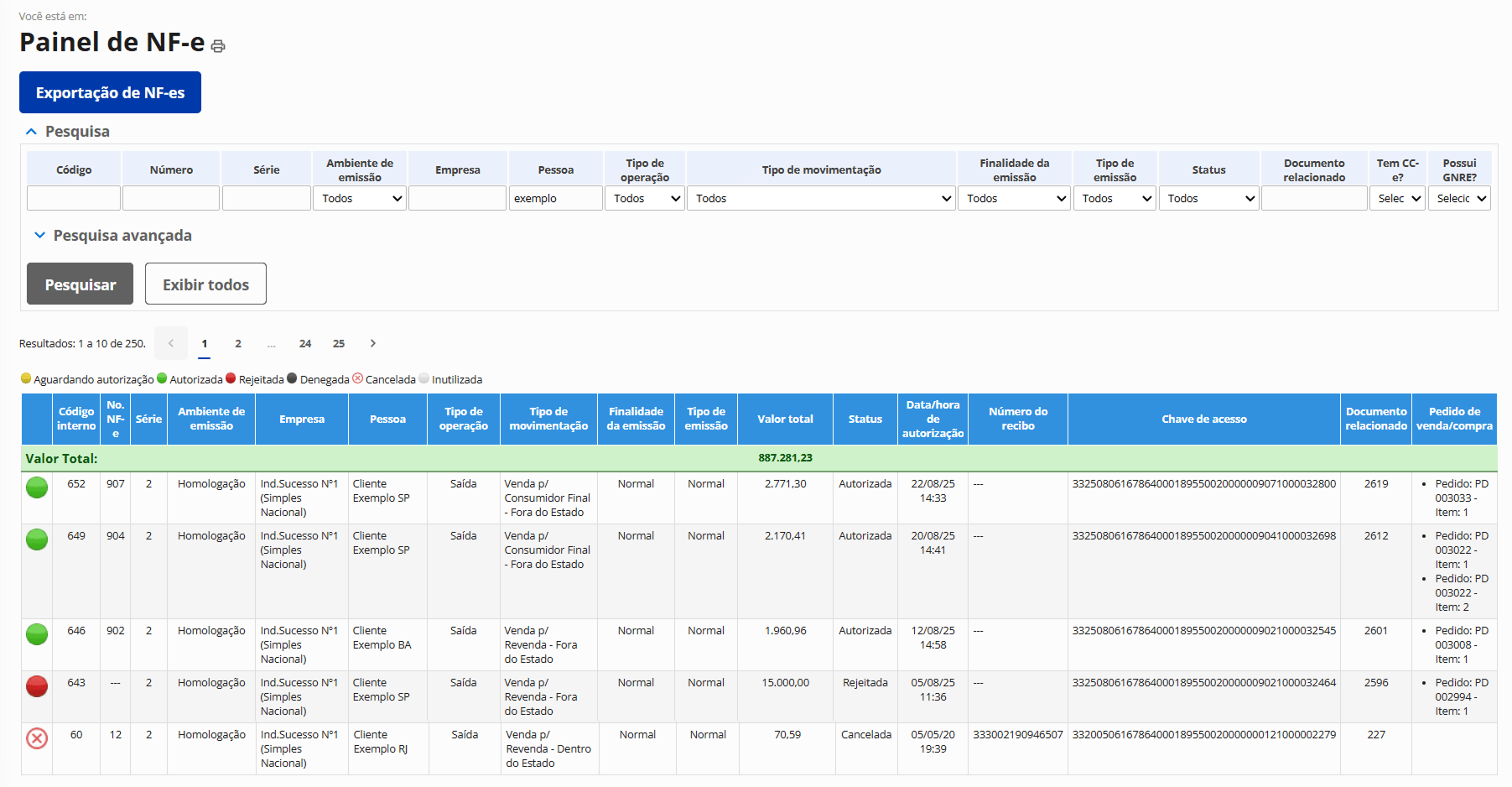The image size is (1512, 787).
Task: Click the previous page arrow in pagination
Action: coord(171,343)
